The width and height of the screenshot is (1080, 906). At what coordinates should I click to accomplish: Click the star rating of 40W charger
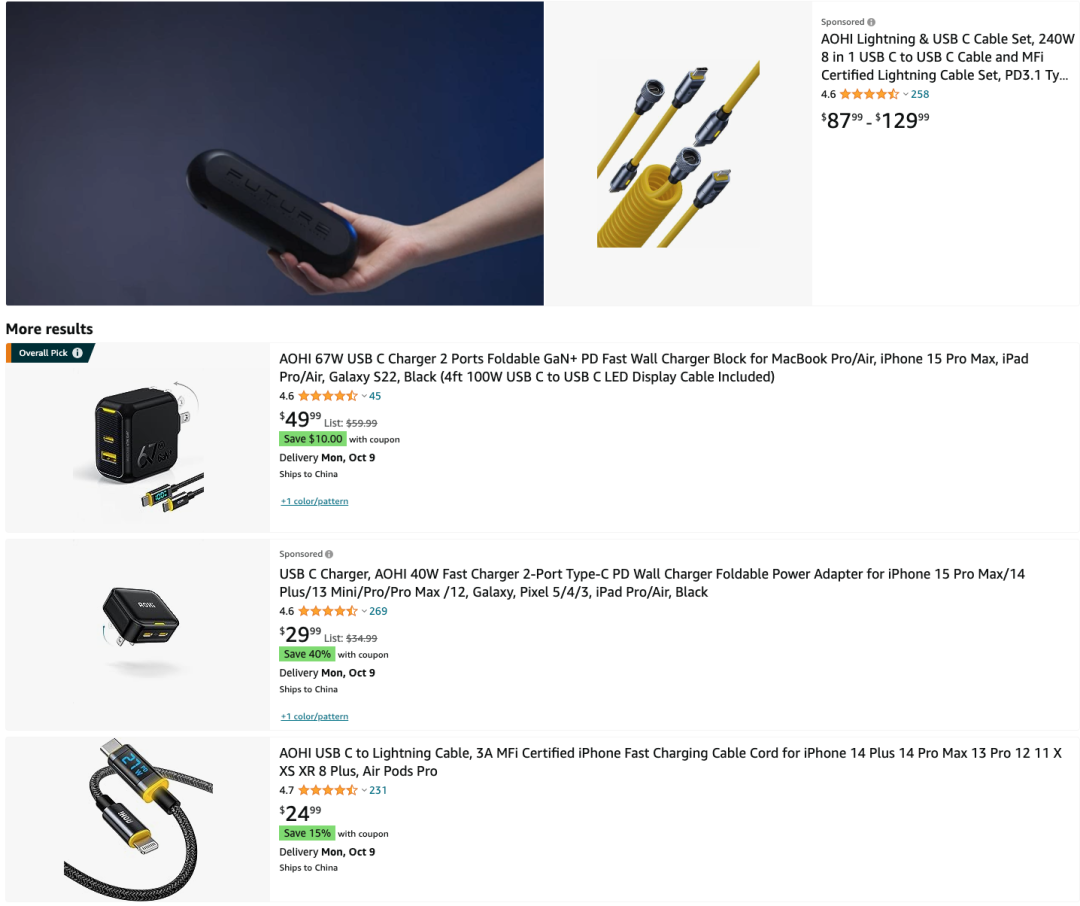coord(328,611)
